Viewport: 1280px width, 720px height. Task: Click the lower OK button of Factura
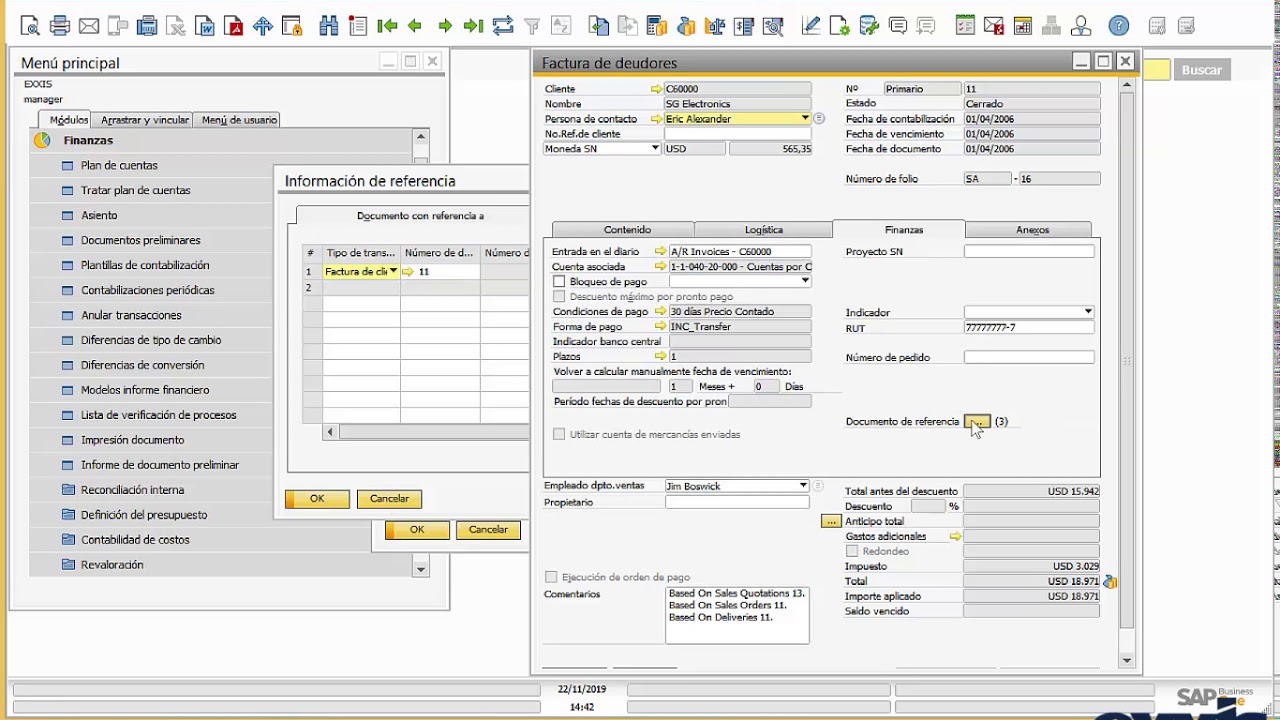click(x=417, y=530)
